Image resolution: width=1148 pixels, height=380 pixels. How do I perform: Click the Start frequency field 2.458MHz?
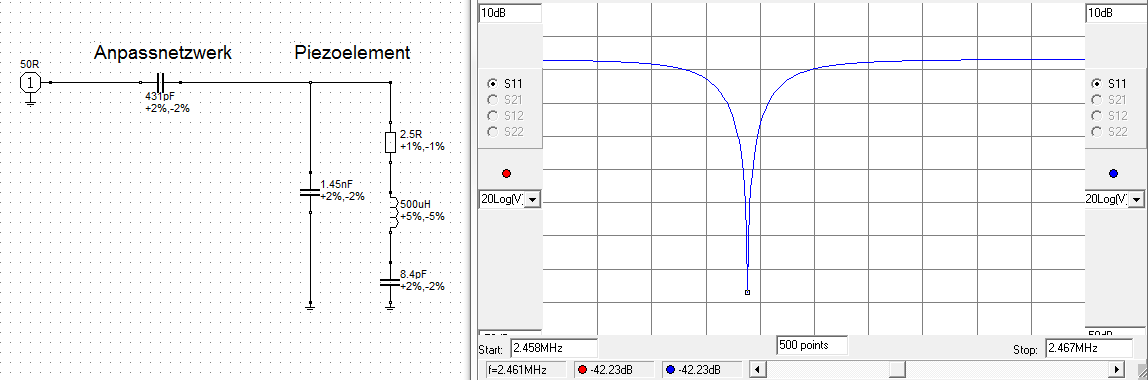tap(554, 348)
